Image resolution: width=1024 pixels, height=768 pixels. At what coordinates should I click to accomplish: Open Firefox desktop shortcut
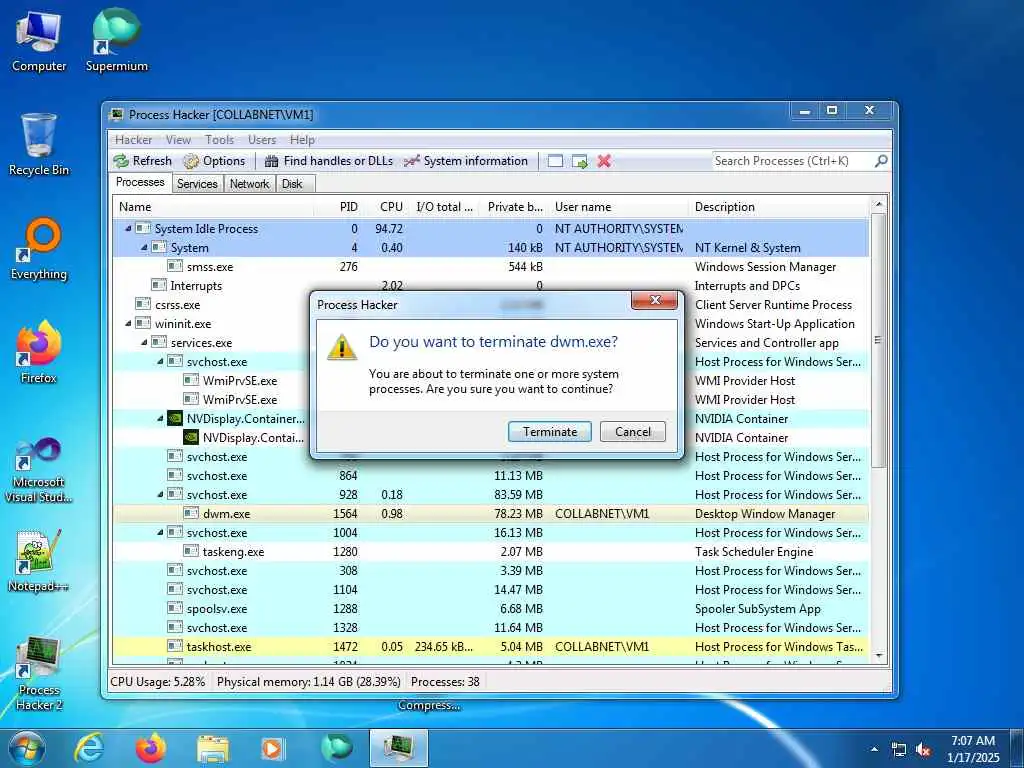[39, 353]
